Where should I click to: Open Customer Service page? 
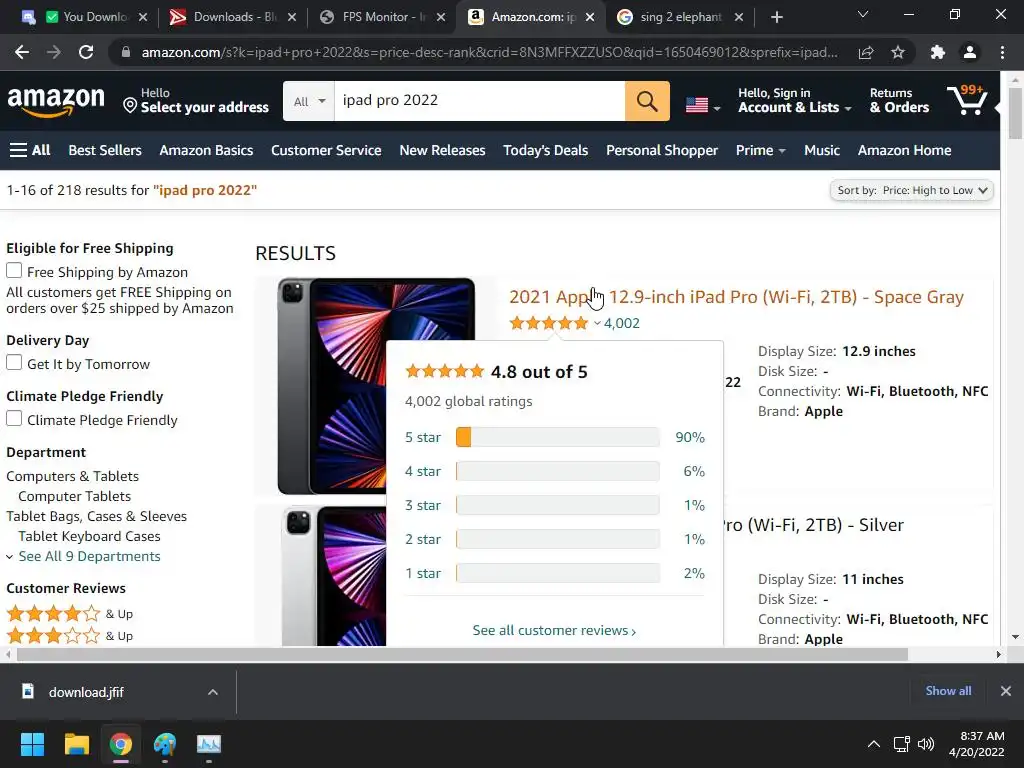[326, 150]
